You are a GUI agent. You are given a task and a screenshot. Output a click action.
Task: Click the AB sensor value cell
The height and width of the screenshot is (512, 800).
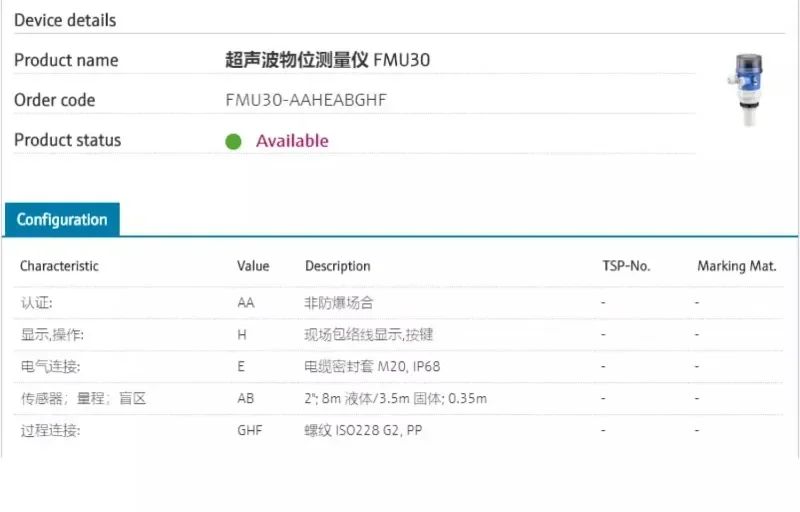click(x=246, y=399)
